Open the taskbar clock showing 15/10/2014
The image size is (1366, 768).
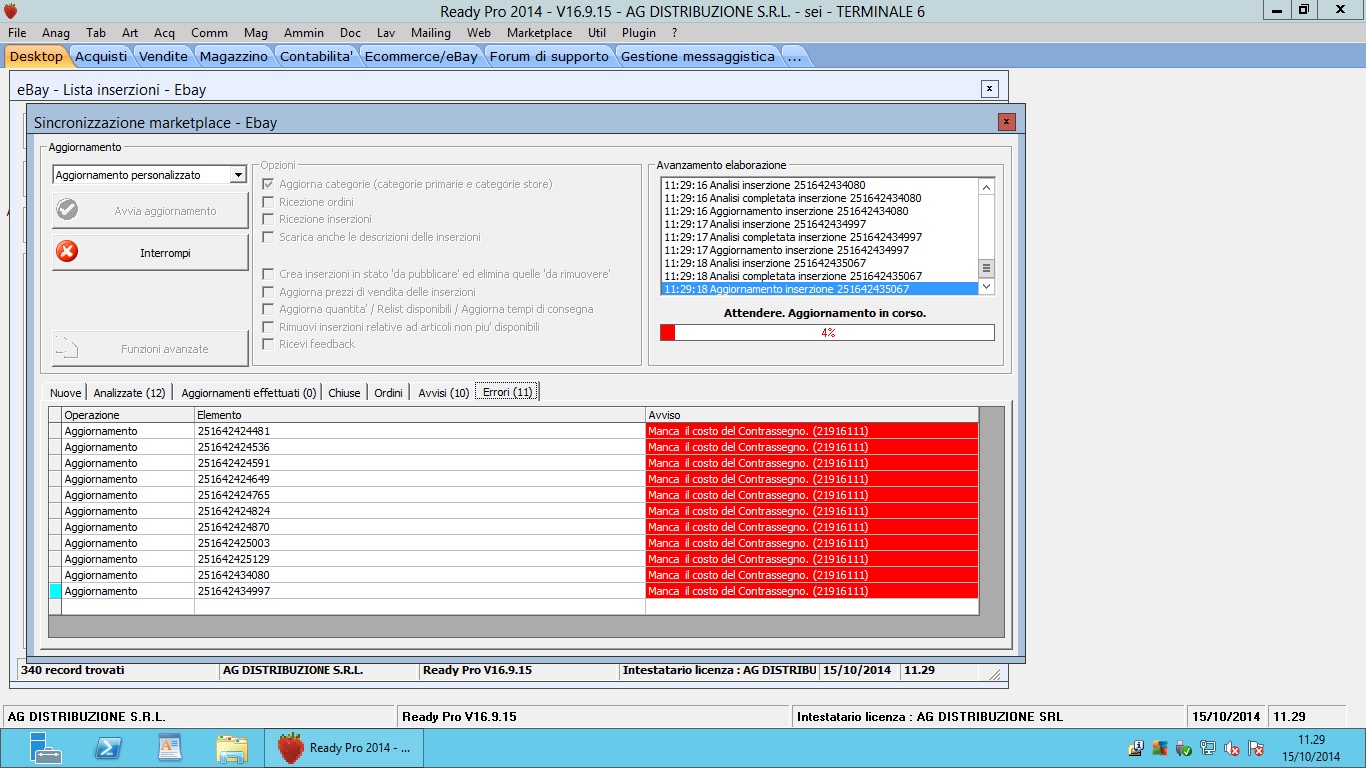[x=1311, y=748]
